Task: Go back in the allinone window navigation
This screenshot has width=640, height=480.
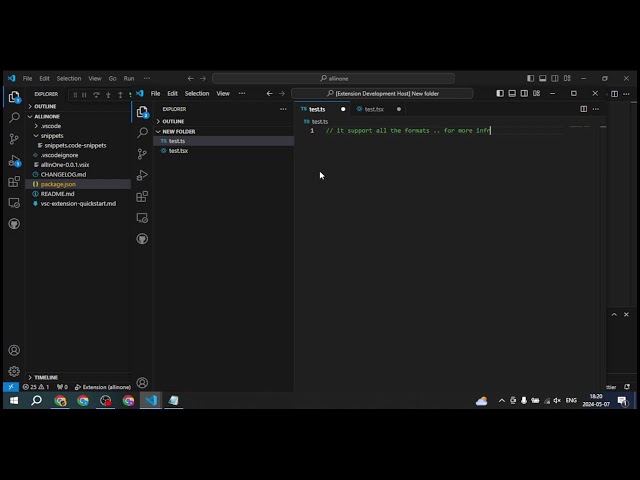Action: (x=191, y=78)
